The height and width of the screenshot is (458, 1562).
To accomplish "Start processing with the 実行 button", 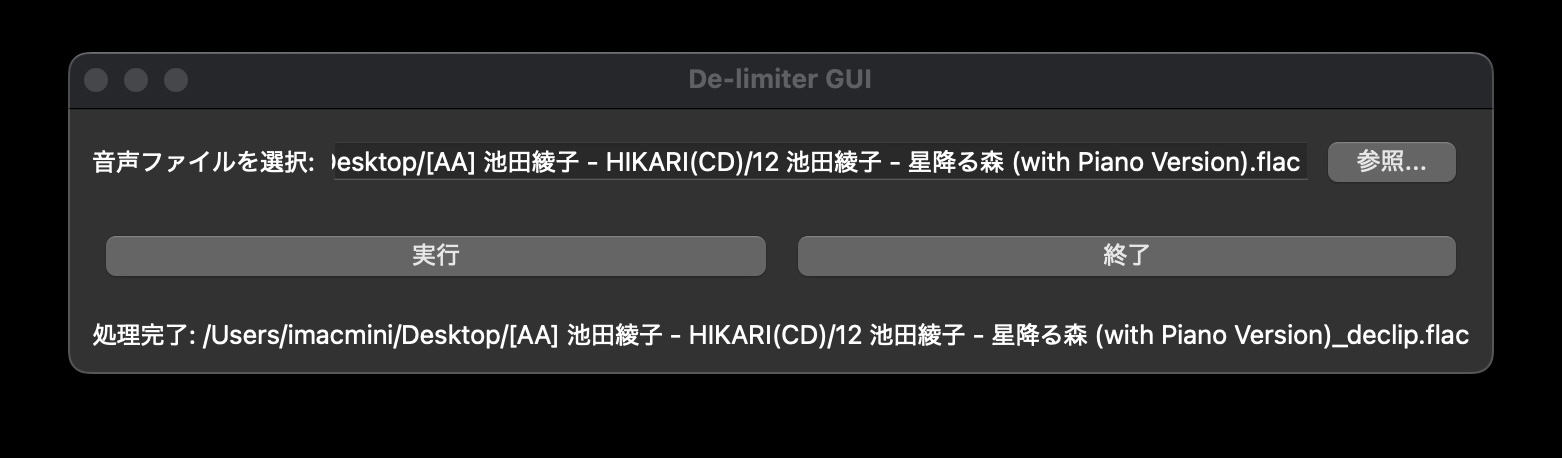I will pyautogui.click(x=435, y=255).
